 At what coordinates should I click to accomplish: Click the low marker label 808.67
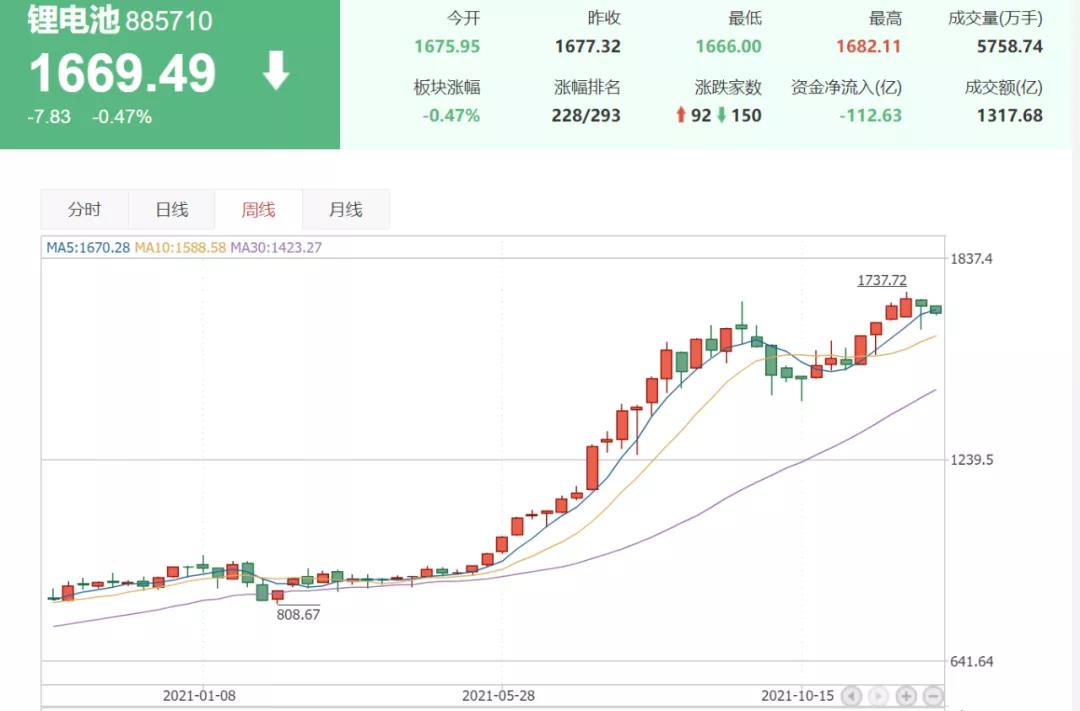(x=298, y=614)
